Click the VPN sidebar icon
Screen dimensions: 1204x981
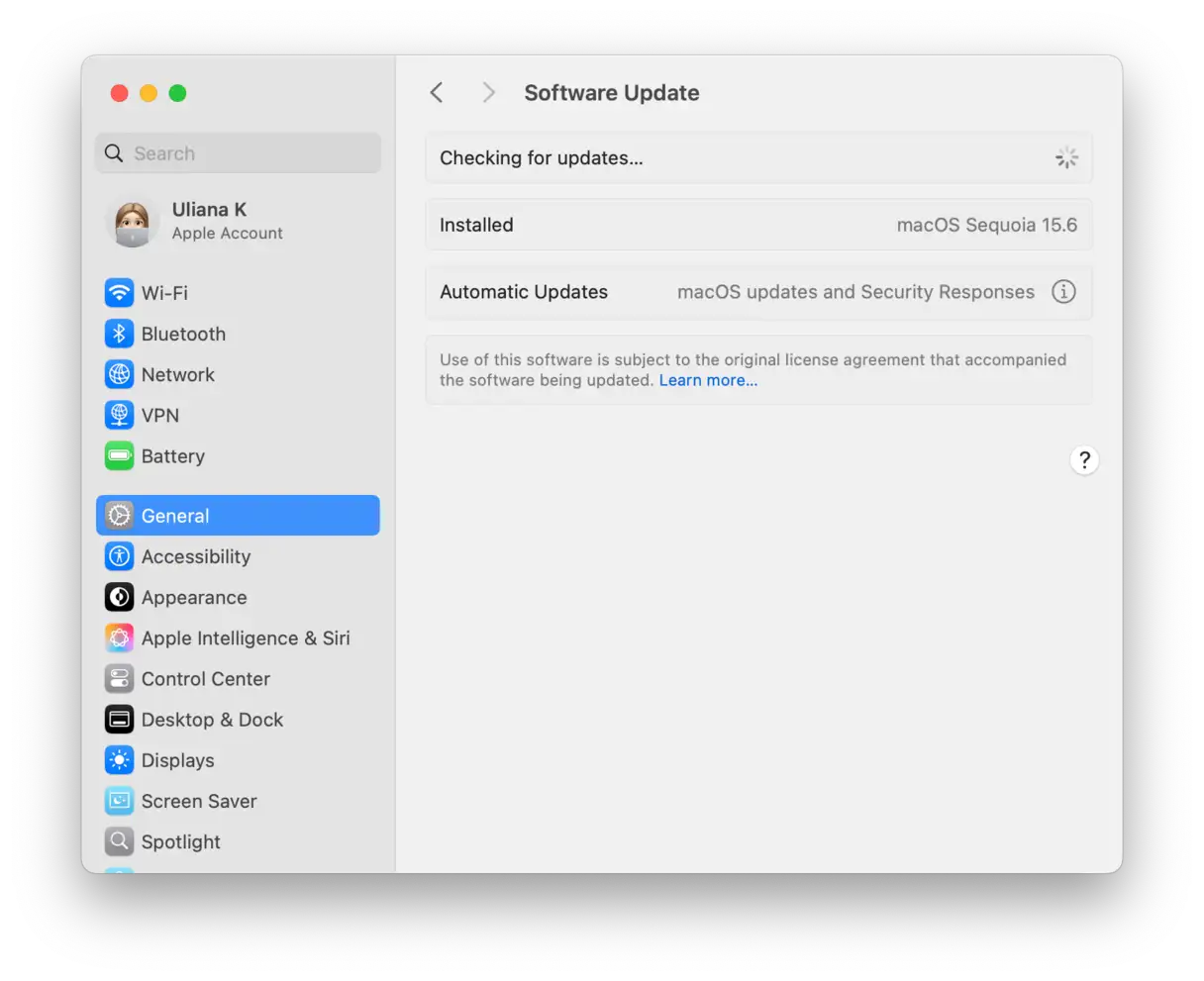pyautogui.click(x=119, y=415)
